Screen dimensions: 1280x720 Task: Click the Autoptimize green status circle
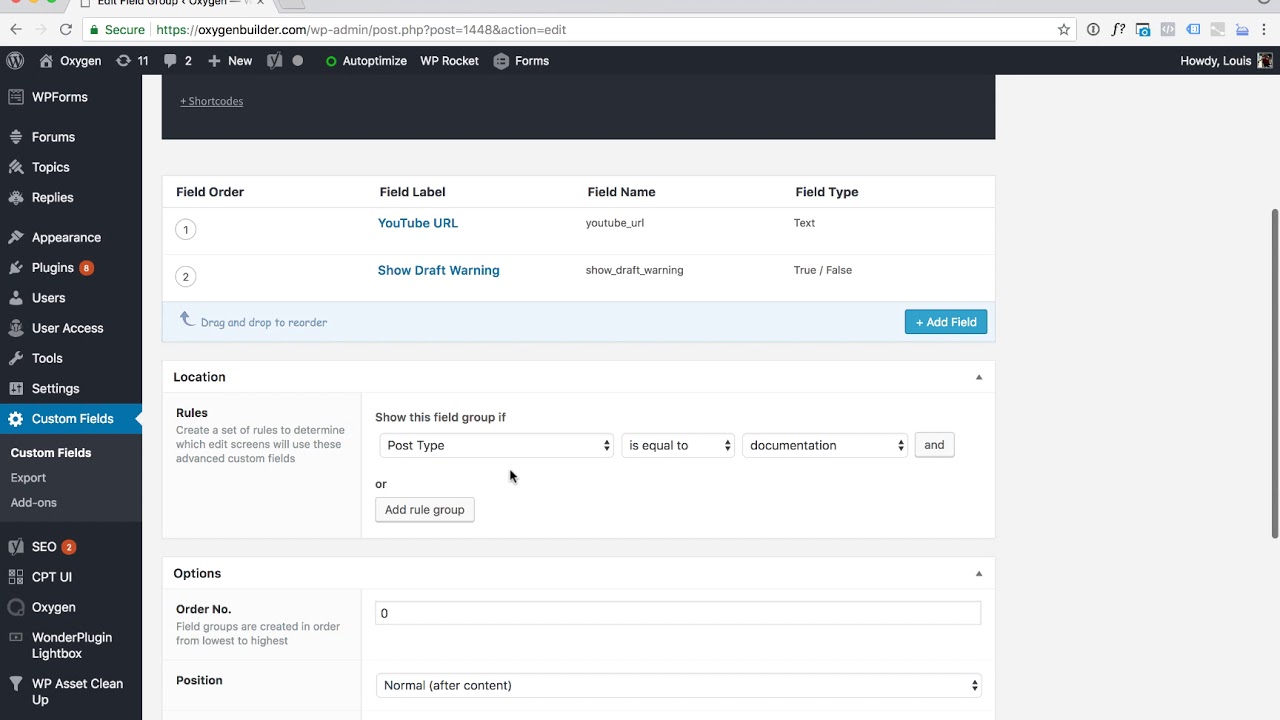coord(331,61)
